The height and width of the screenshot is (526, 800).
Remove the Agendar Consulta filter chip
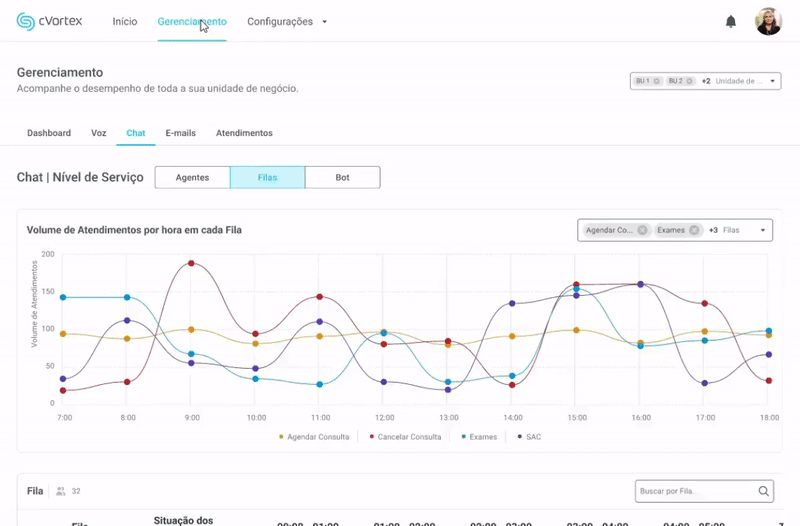643,230
